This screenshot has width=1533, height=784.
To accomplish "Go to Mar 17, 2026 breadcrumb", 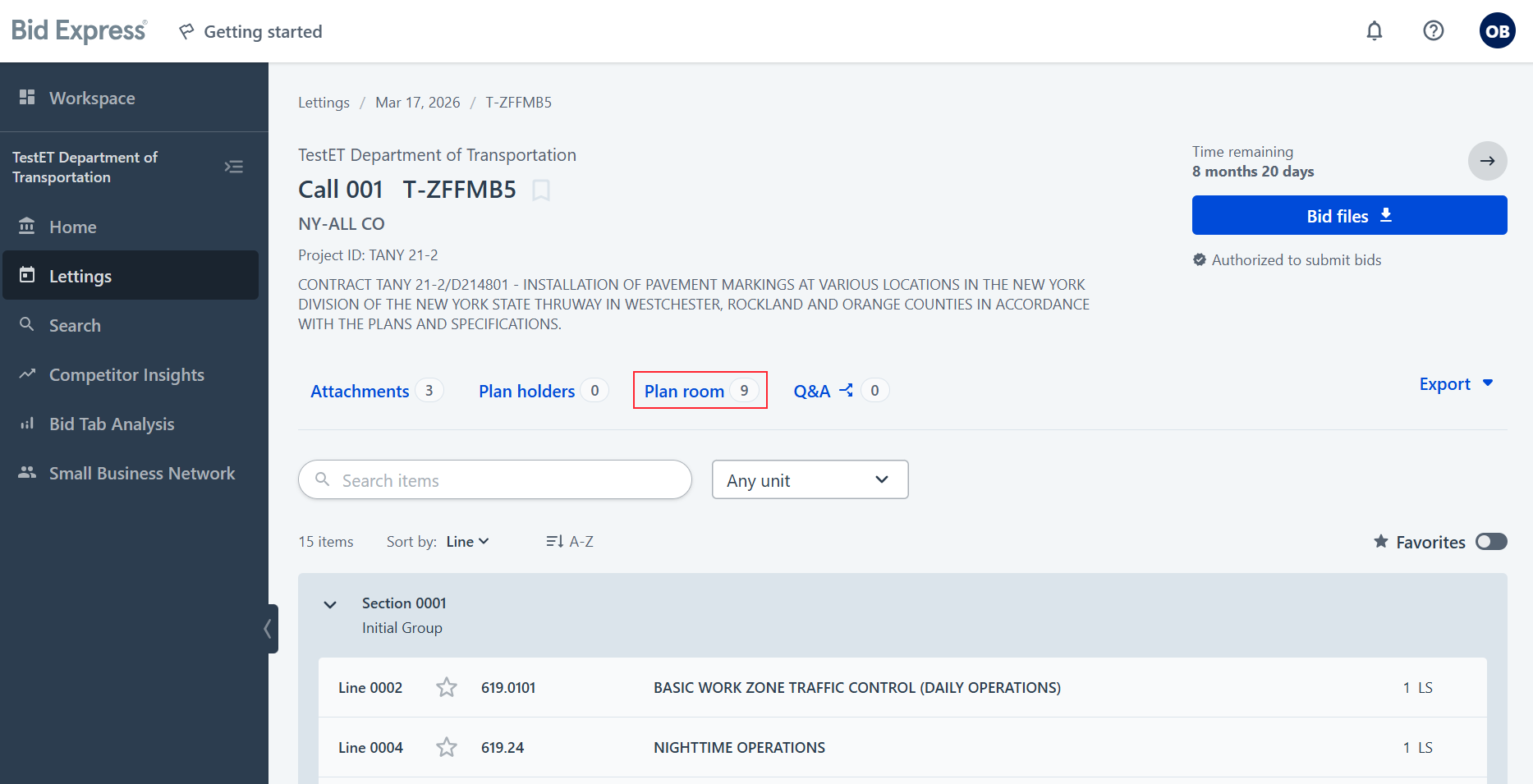I will [418, 103].
